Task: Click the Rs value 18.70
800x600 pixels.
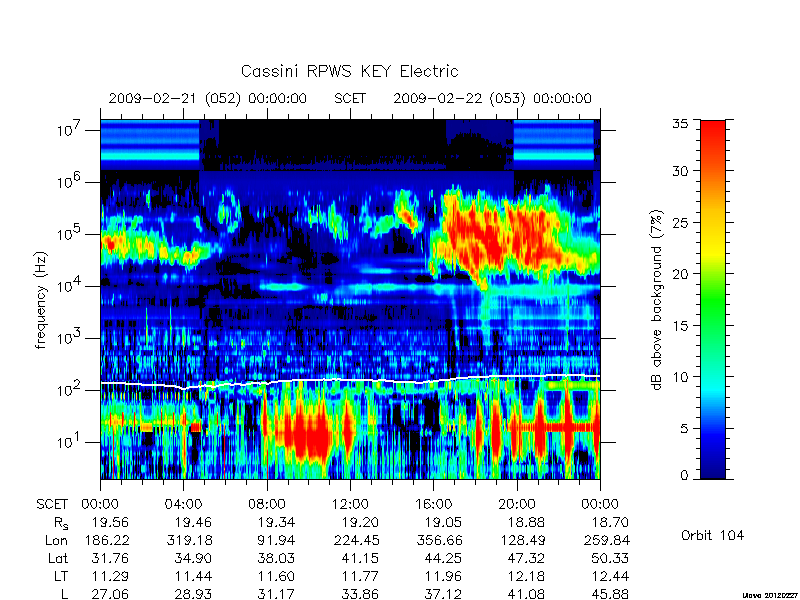Action: [x=610, y=522]
